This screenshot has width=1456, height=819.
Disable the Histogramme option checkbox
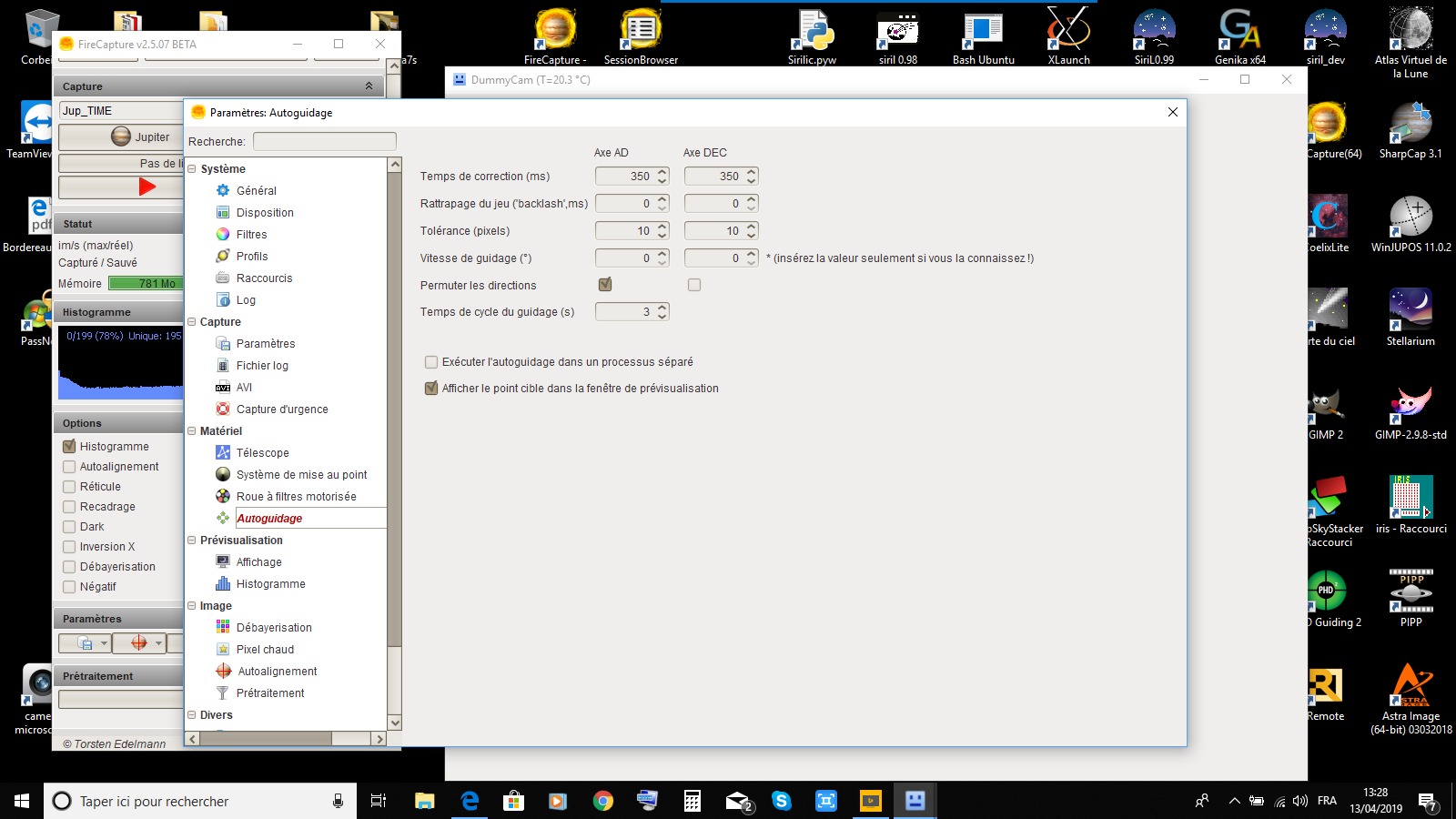[x=69, y=447]
